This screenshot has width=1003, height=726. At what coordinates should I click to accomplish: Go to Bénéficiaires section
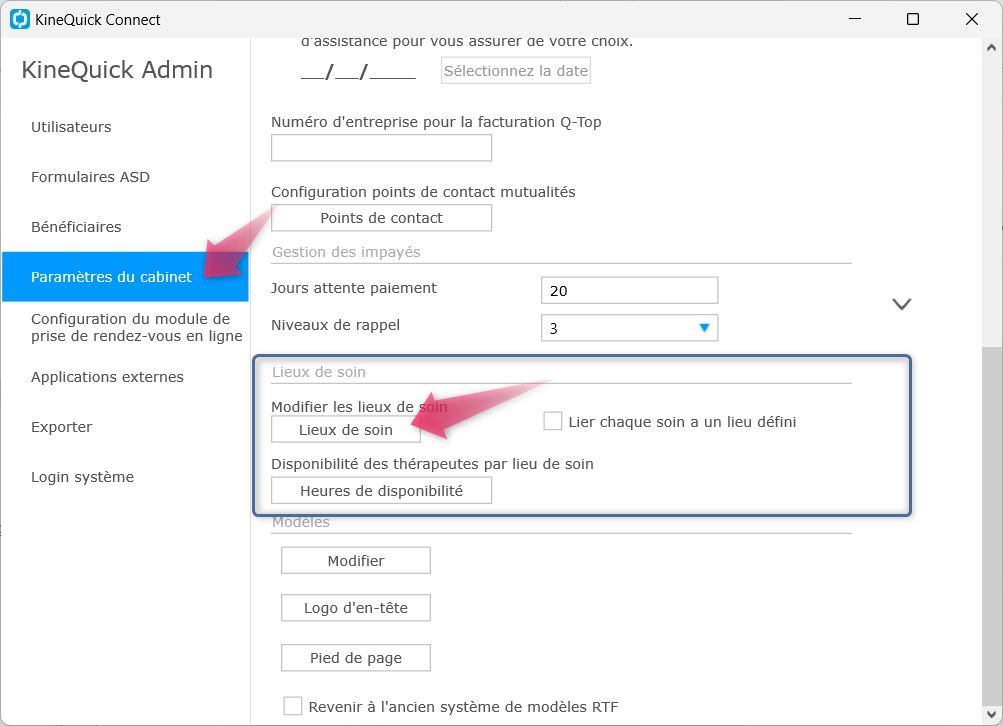(76, 226)
